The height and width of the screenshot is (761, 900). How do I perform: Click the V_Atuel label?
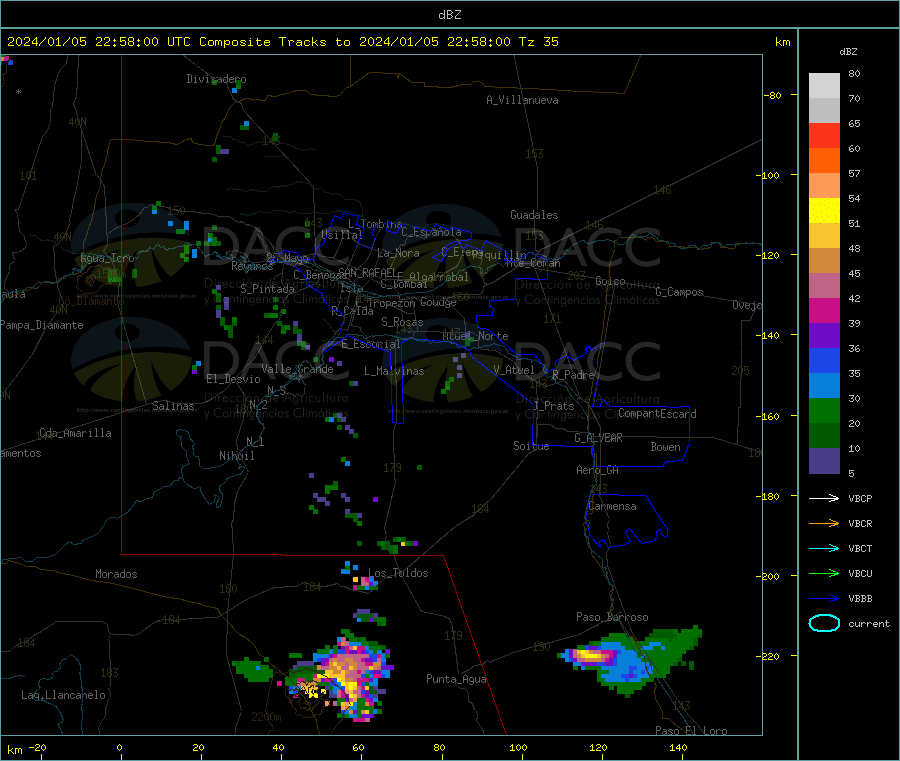pos(514,370)
